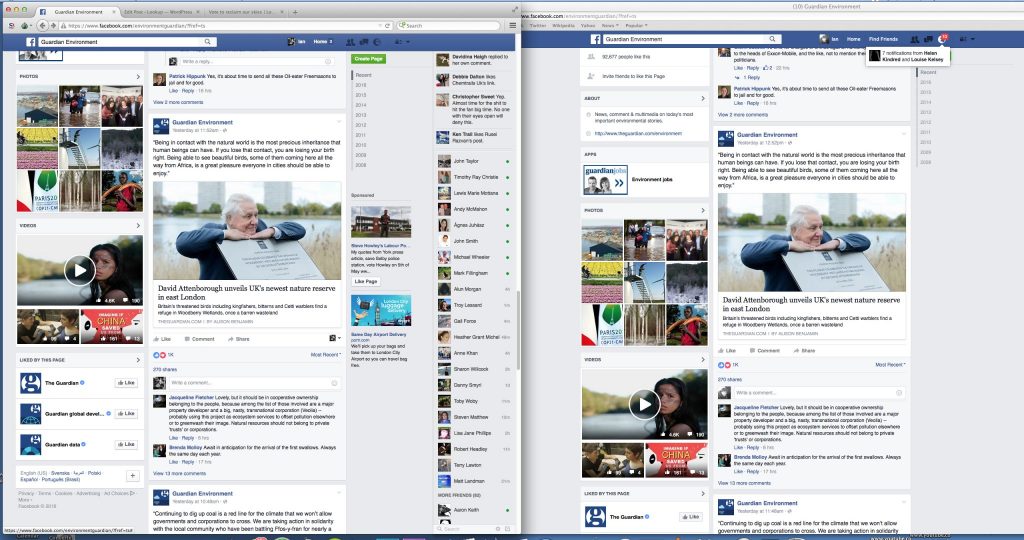Open the Yahoo bookmark in Safari

point(588,25)
